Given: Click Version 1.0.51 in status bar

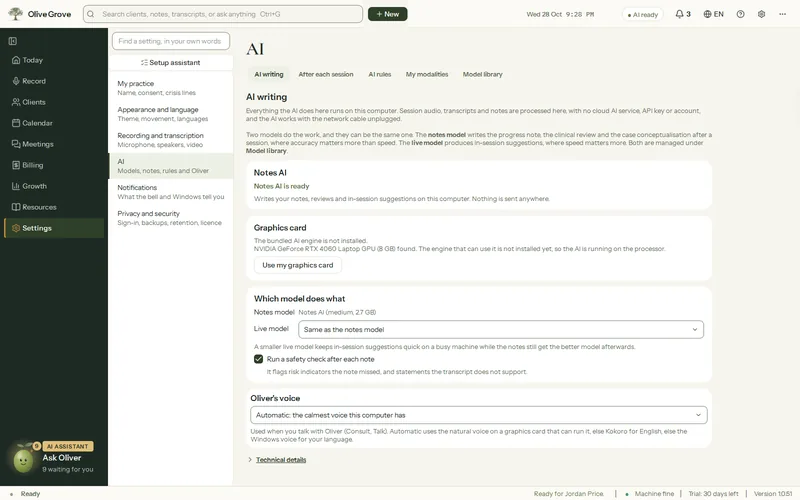Looking at the screenshot, I should click(x=773, y=494).
